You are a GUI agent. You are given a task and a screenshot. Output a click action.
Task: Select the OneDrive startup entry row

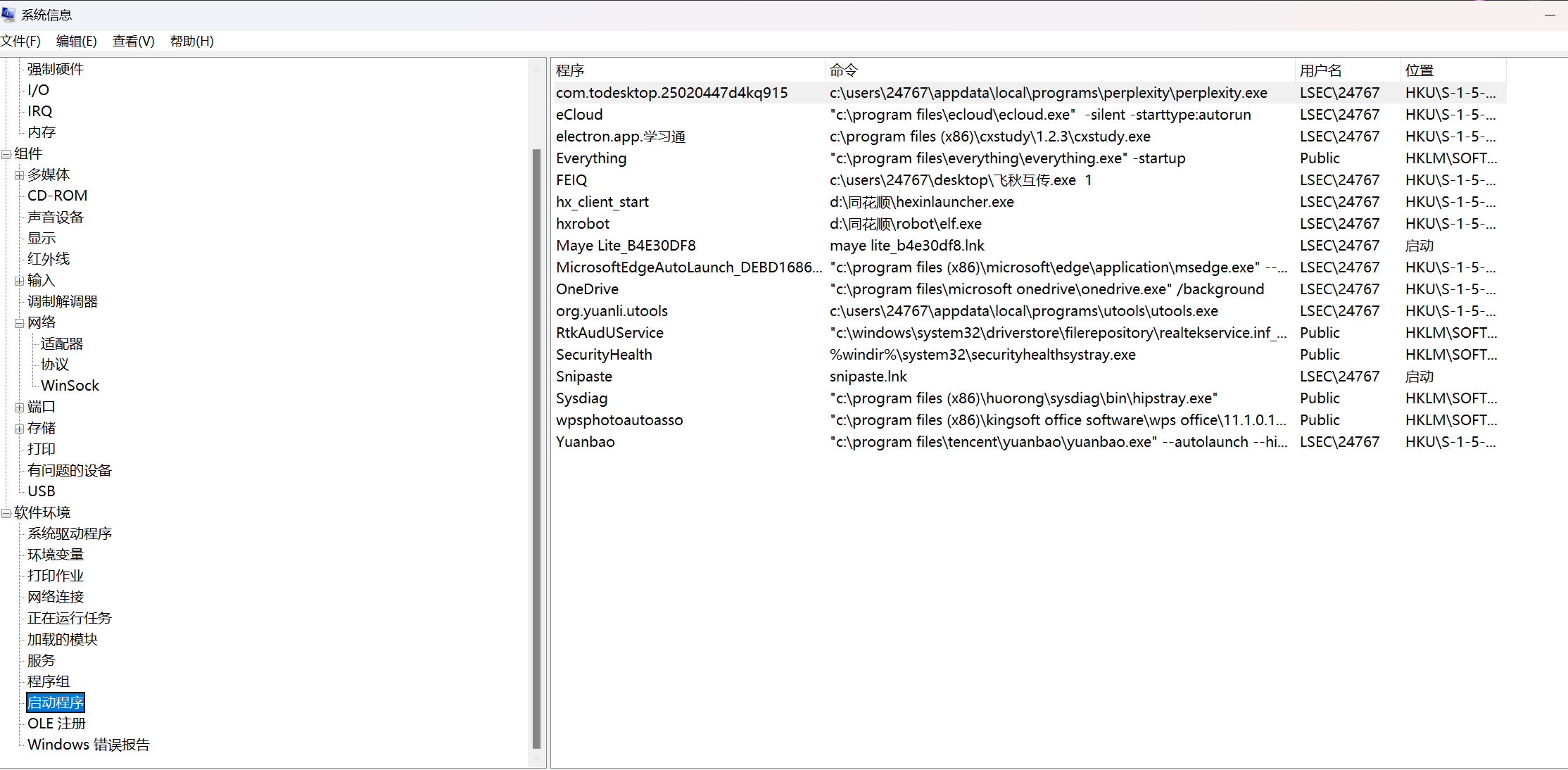(587, 289)
